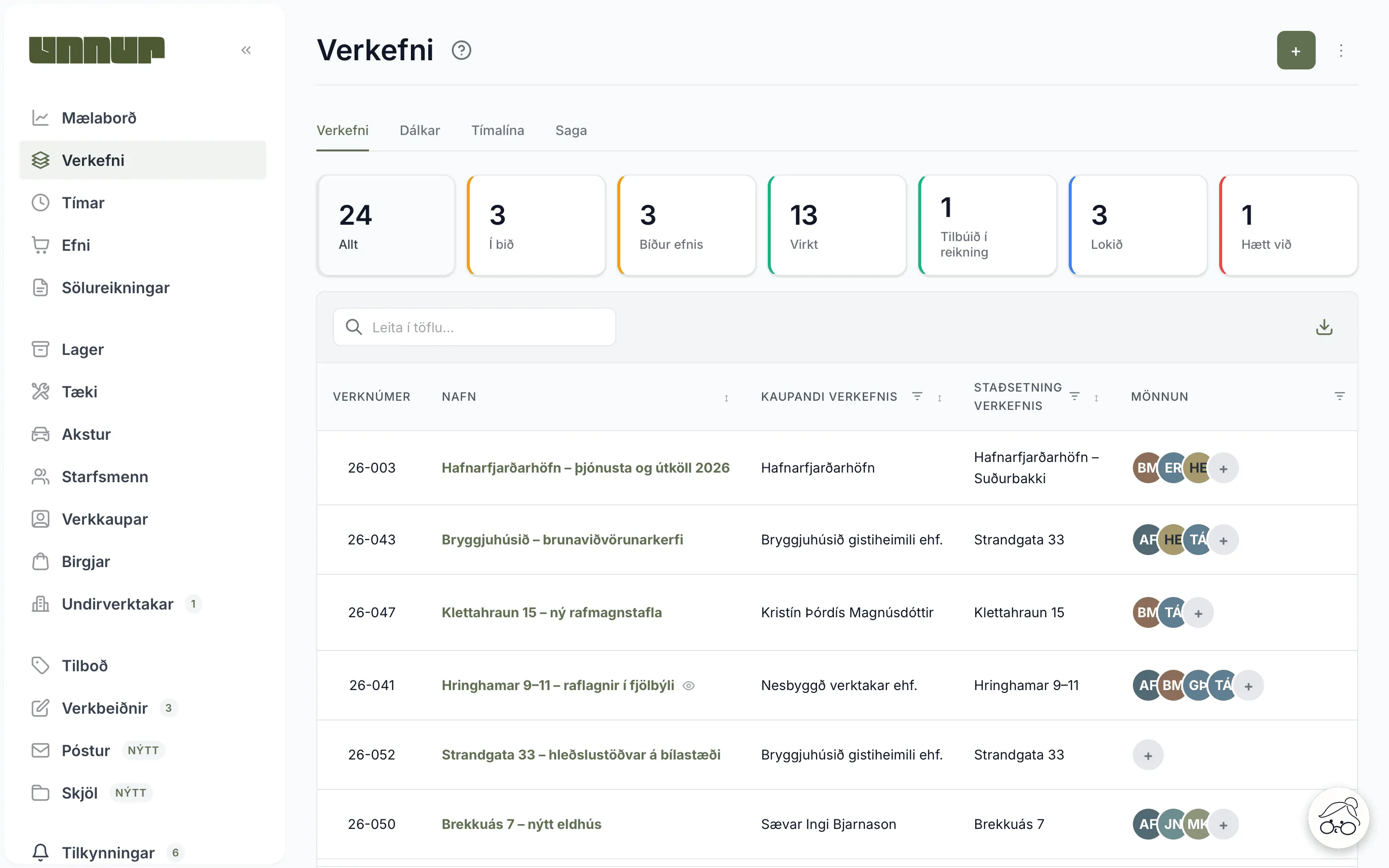Open Sölureikningar in the sidebar
Image resolution: width=1389 pixels, height=868 pixels.
tap(142, 287)
